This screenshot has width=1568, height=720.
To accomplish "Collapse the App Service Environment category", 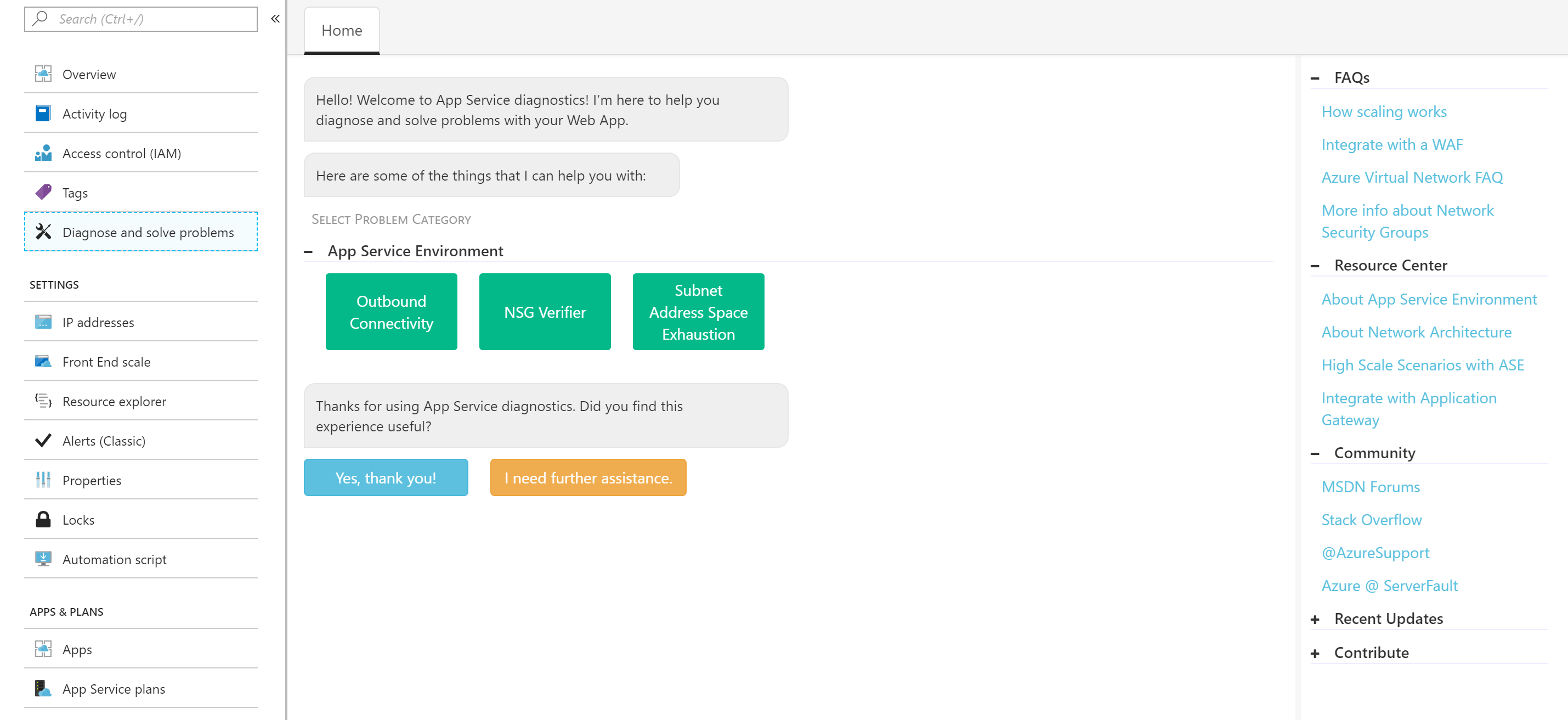I will point(309,251).
